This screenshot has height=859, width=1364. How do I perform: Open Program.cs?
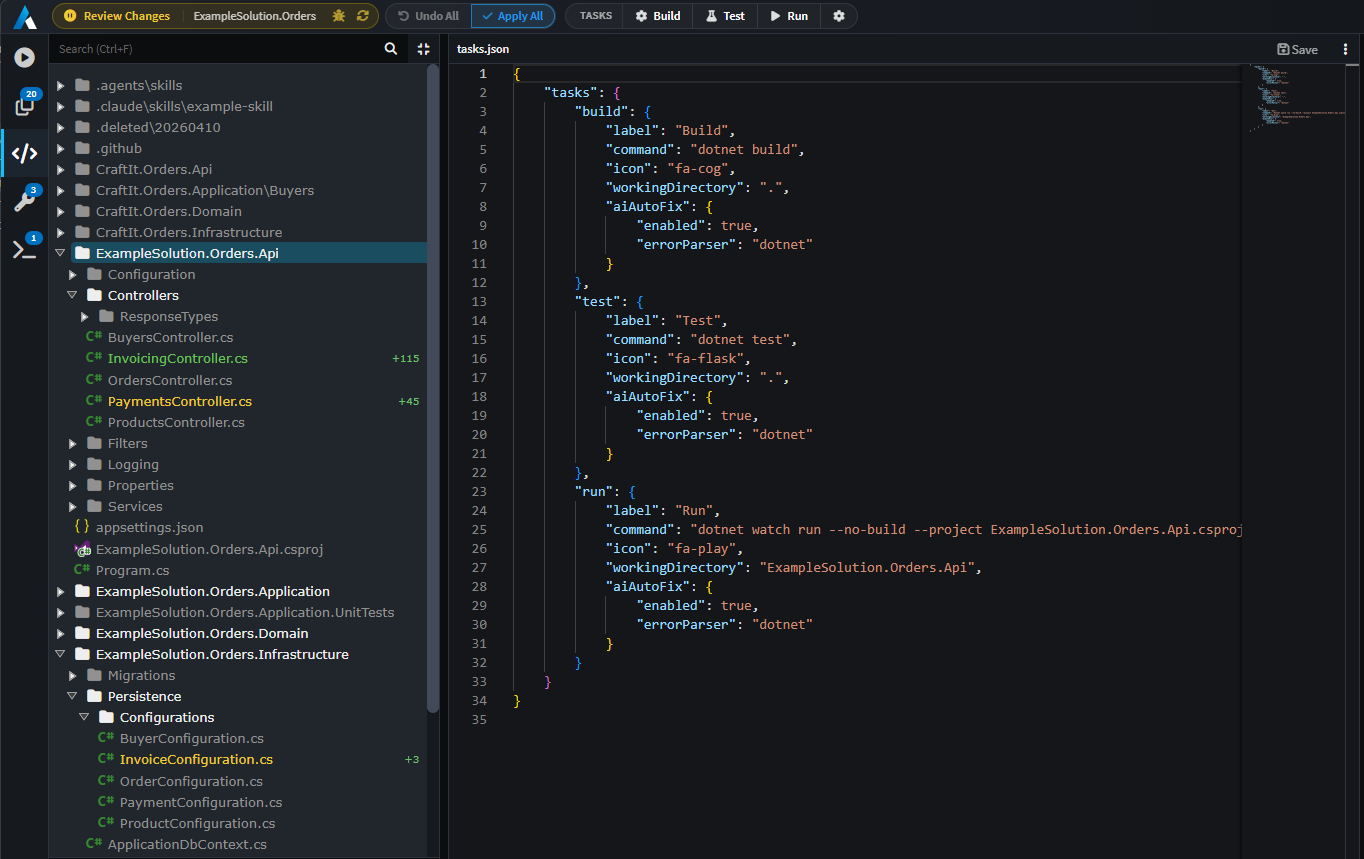pos(132,570)
